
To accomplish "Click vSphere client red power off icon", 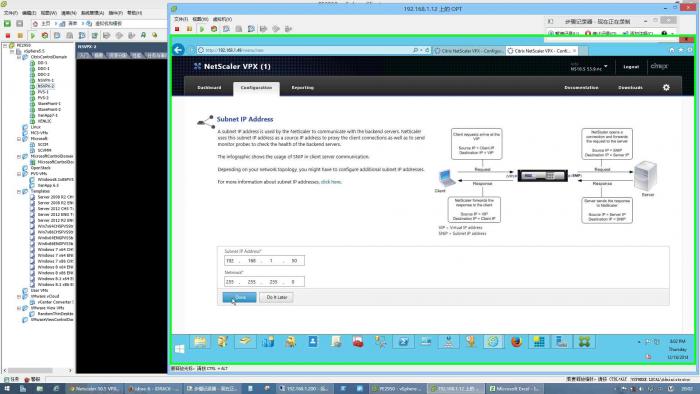I will (8, 35).
